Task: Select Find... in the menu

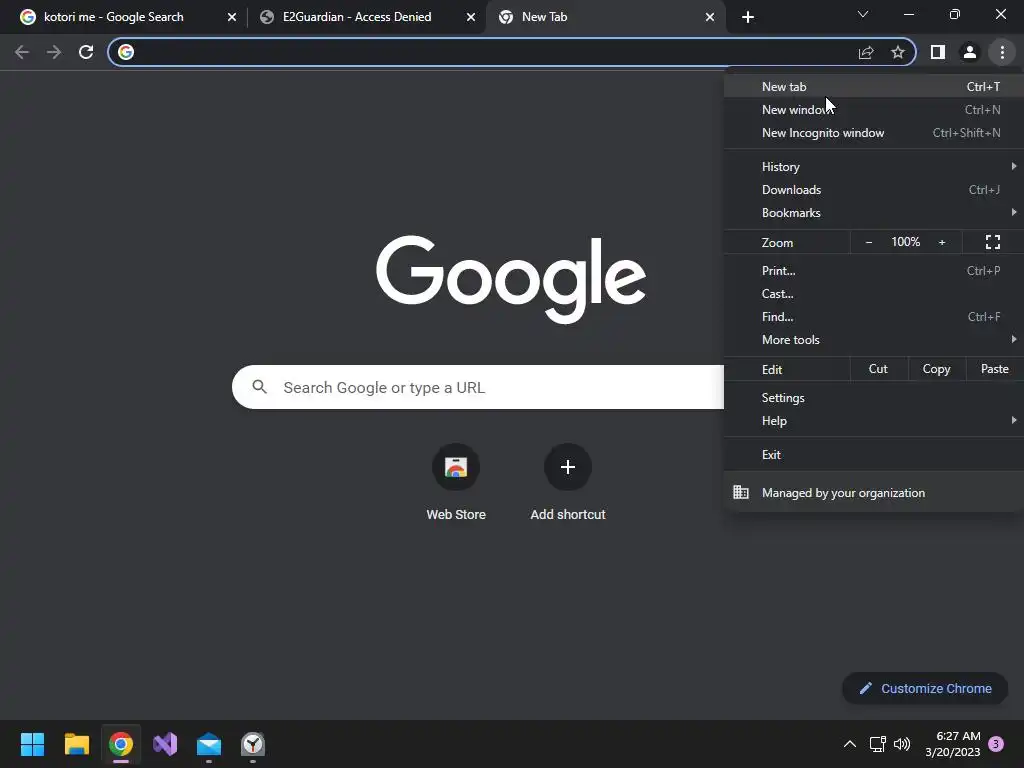Action: coord(874,317)
